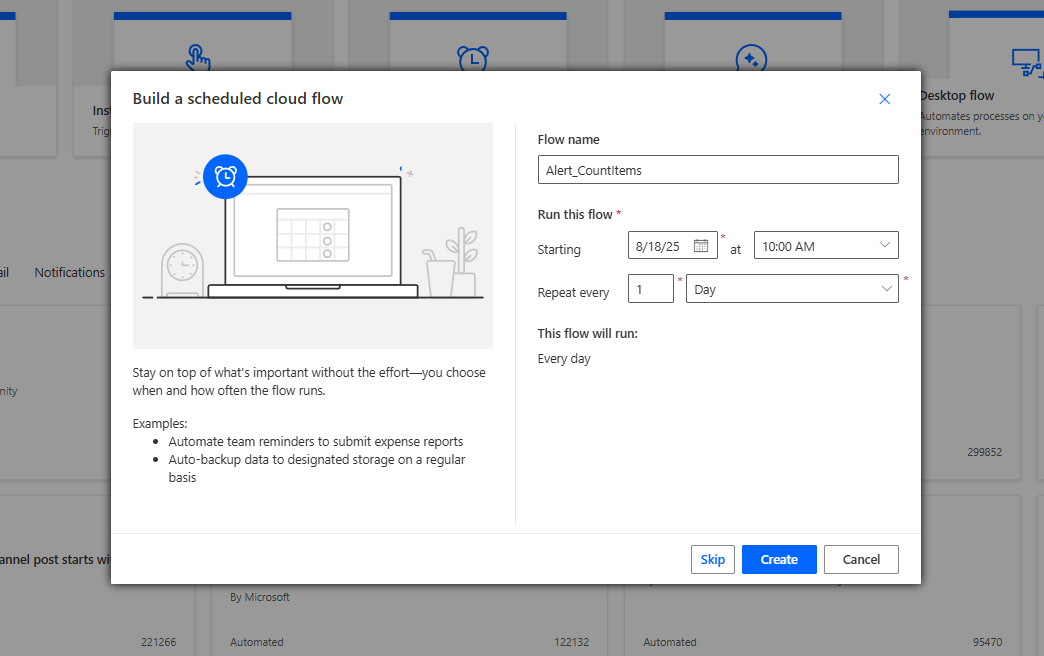Expand the Day frequency dropdown

[791, 289]
